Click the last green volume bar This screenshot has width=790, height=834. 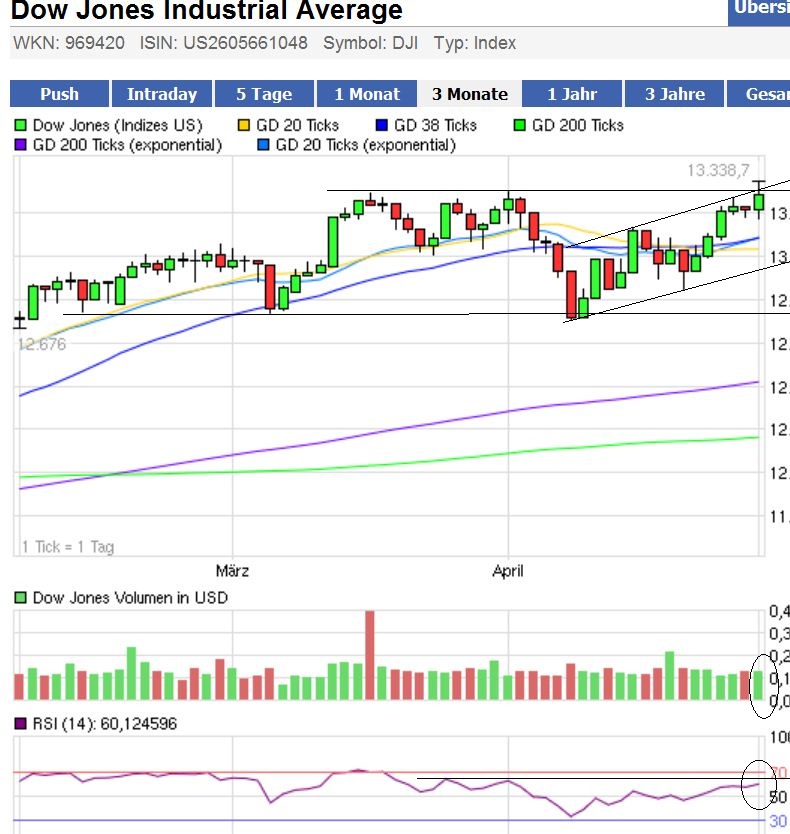[758, 685]
